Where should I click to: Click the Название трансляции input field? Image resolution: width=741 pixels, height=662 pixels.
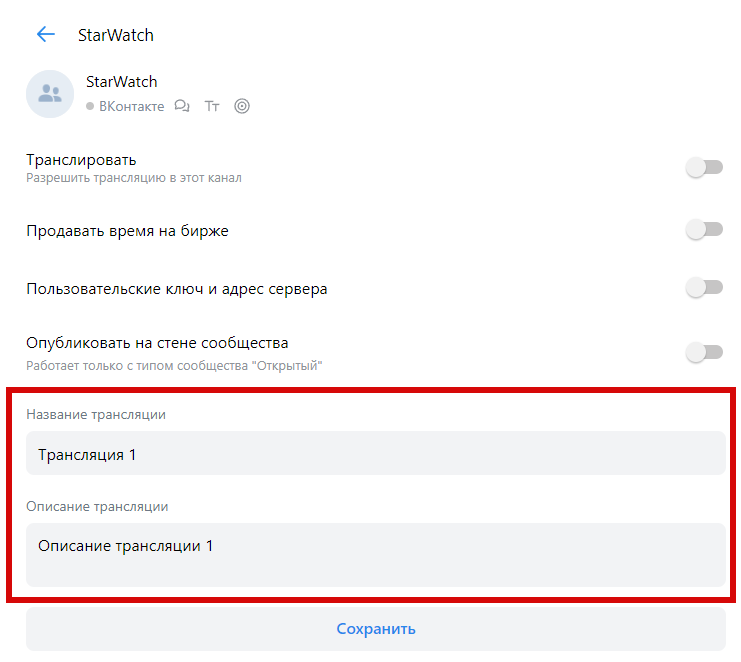pyautogui.click(x=375, y=454)
